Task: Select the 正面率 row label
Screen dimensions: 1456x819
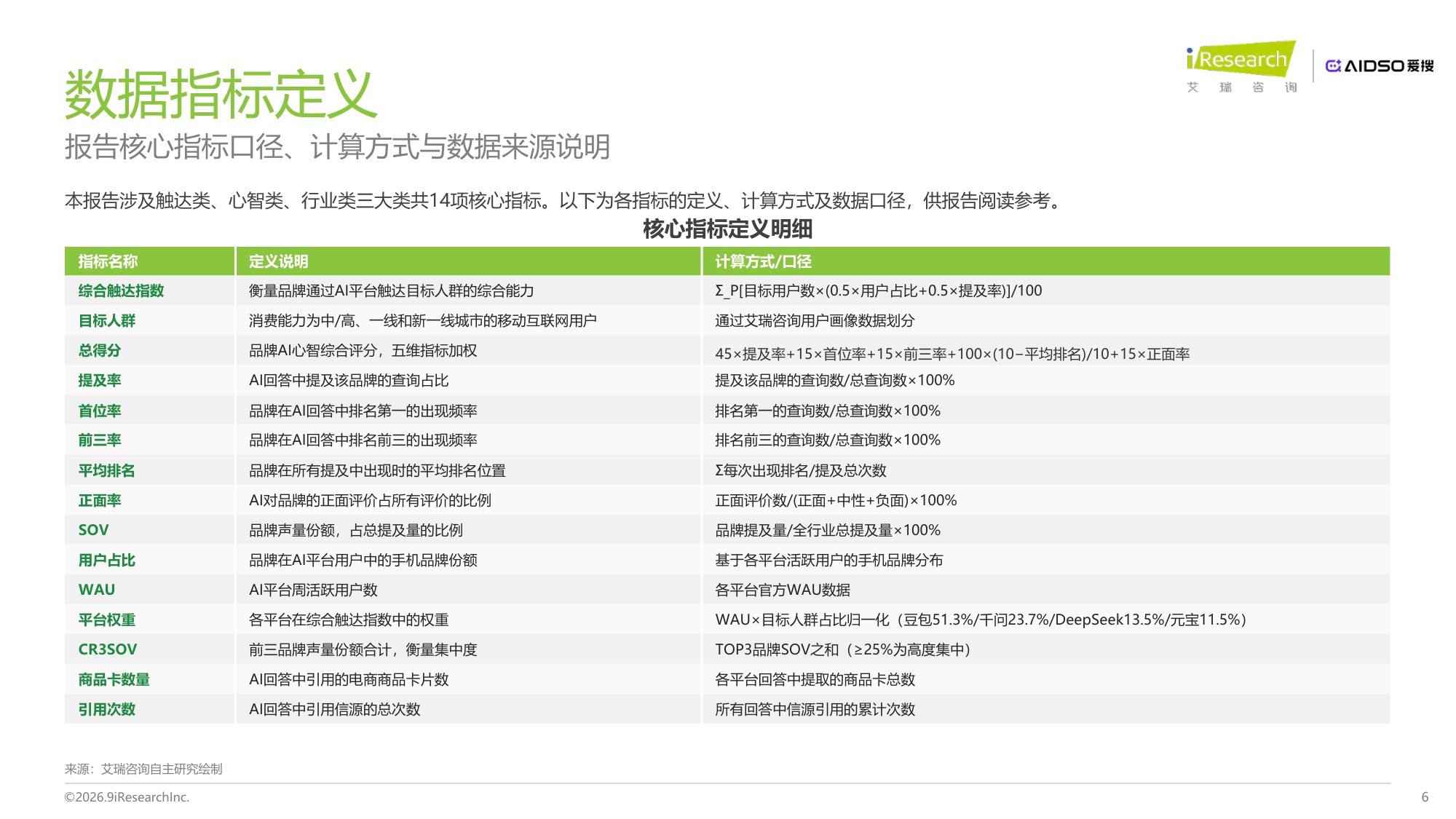Action: coord(99,500)
